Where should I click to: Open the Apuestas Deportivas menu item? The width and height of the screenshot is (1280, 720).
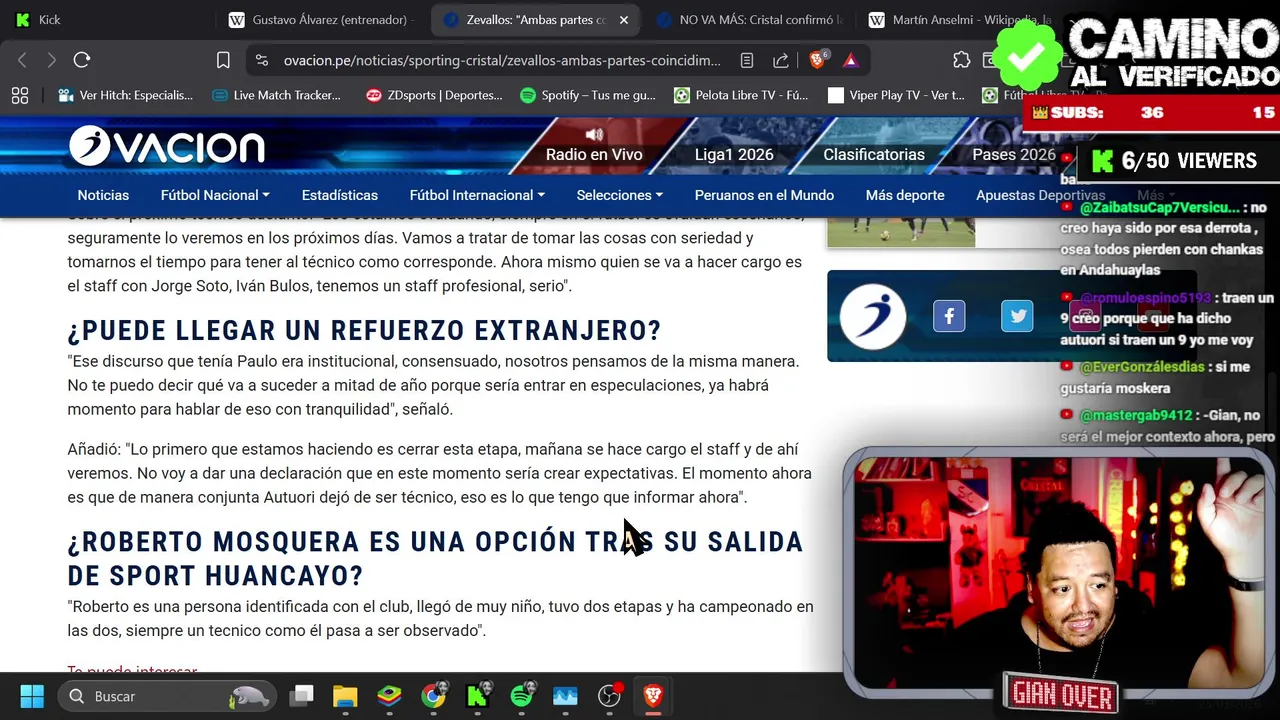point(1040,195)
